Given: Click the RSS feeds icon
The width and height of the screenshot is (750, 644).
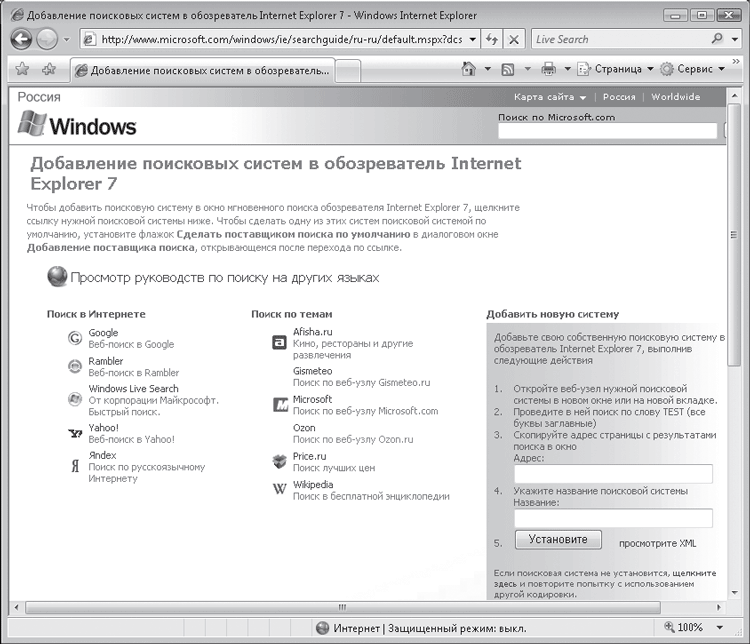Looking at the screenshot, I should [508, 69].
